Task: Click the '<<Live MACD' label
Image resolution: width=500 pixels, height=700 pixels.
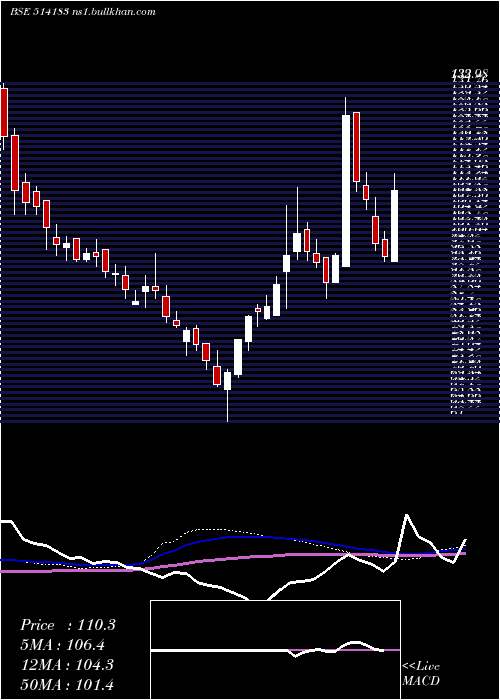Action: [421, 674]
